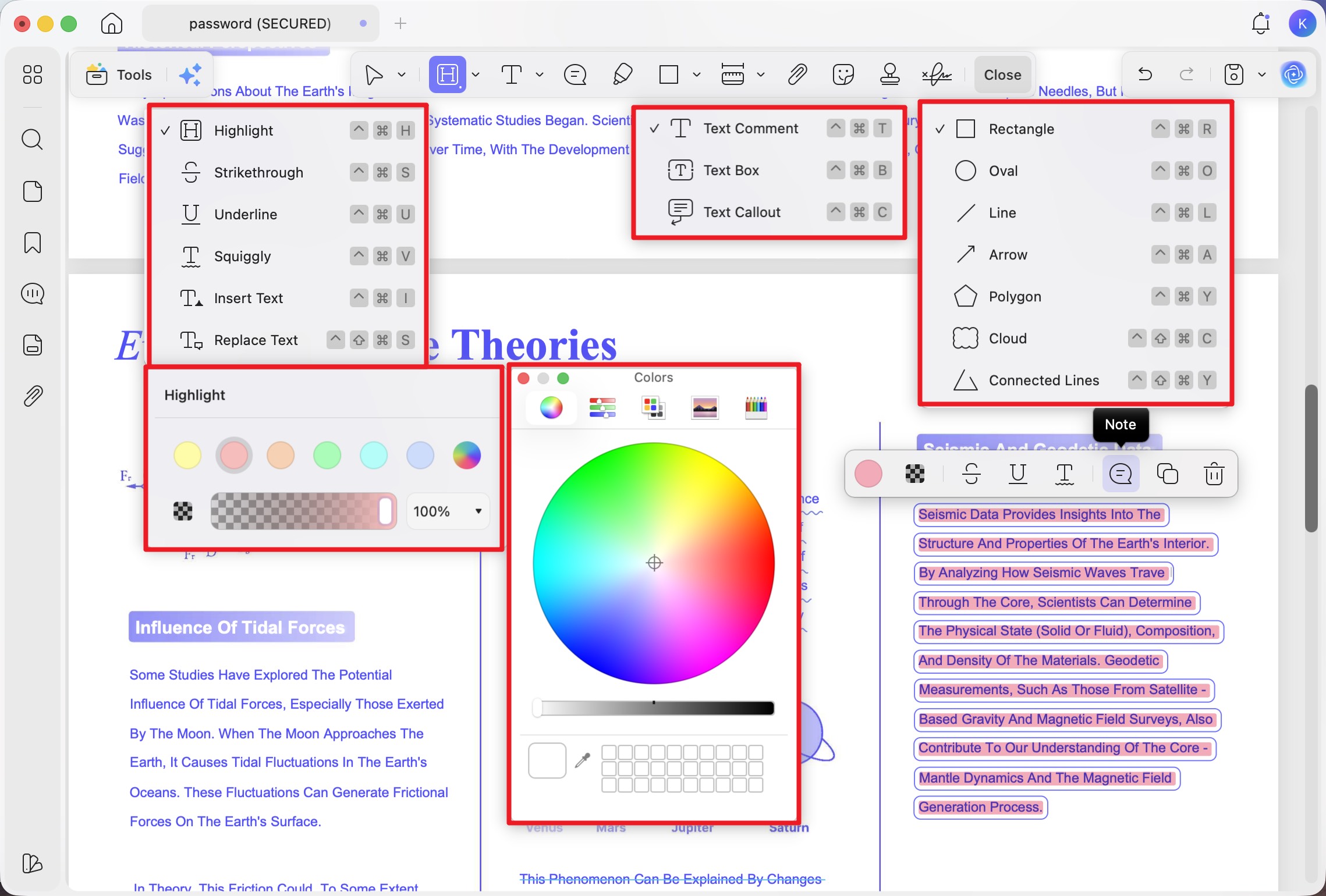Open the custom rainbow color swatch
1326x896 pixels.
[467, 455]
